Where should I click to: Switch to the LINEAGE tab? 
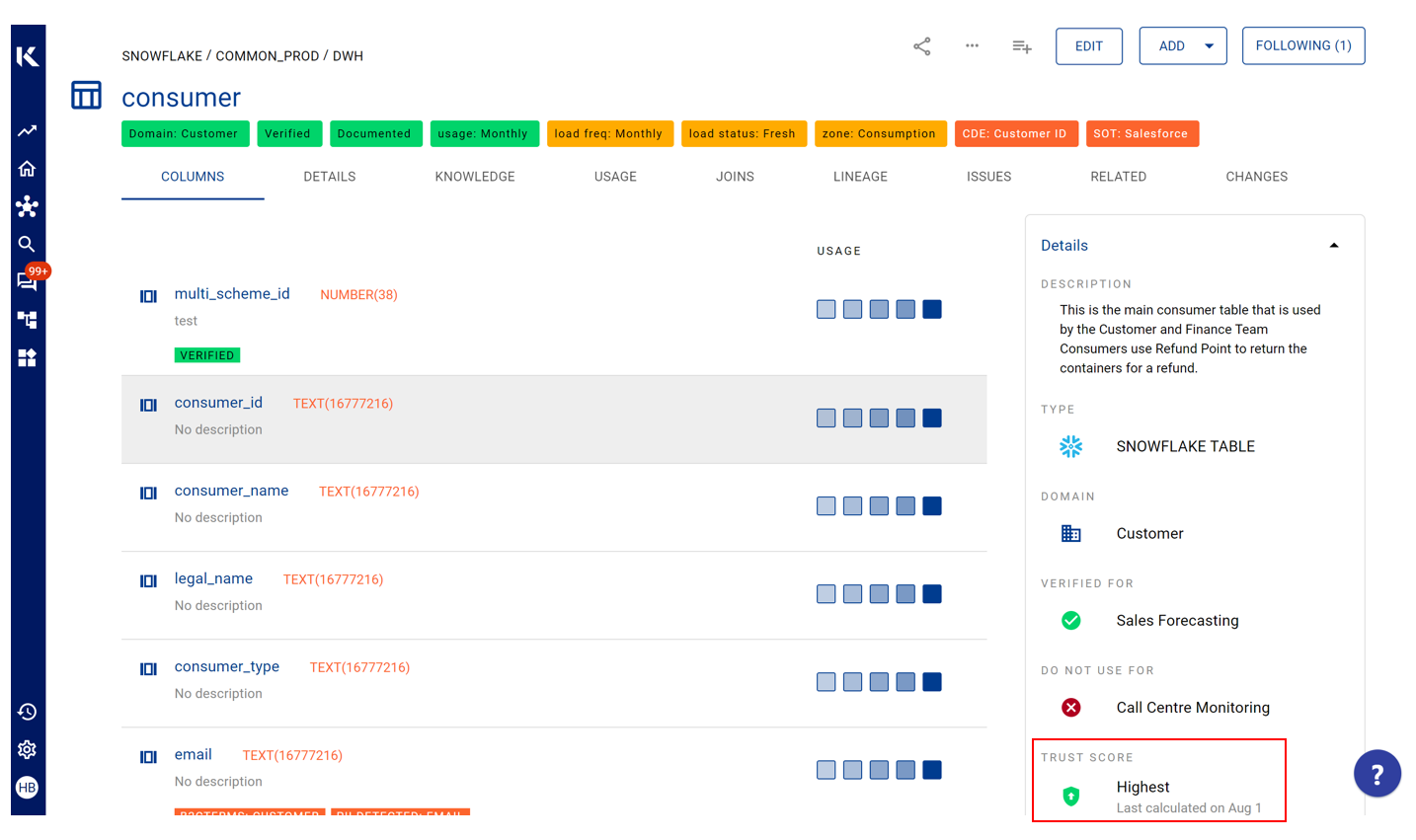tap(859, 177)
